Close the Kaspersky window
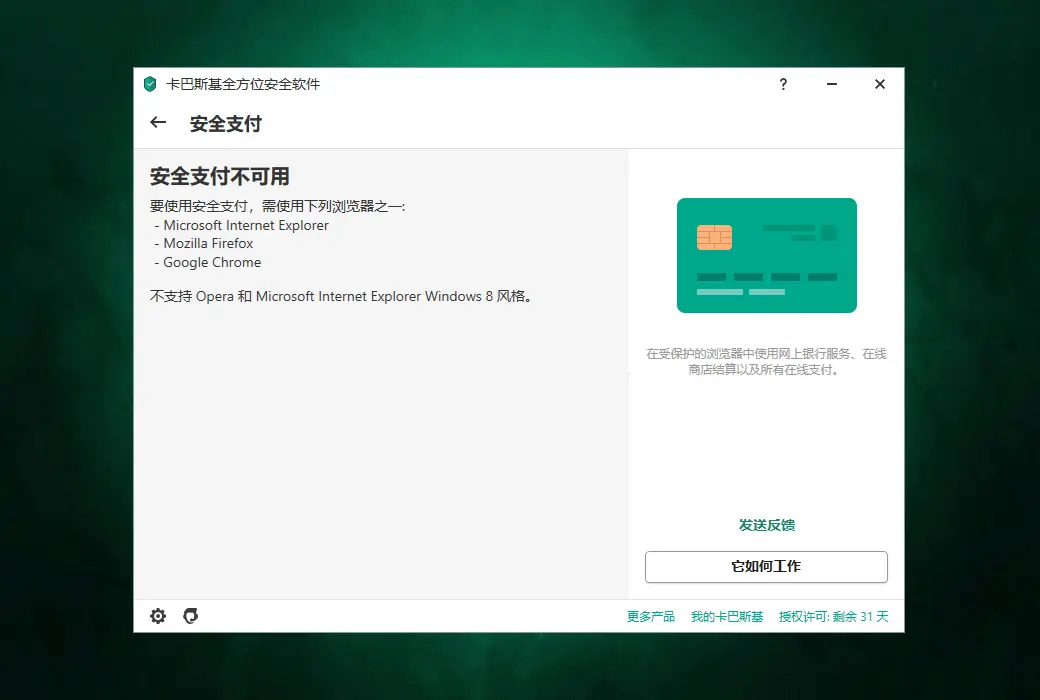Screen dimensions: 1040x700 pyautogui.click(x=879, y=84)
